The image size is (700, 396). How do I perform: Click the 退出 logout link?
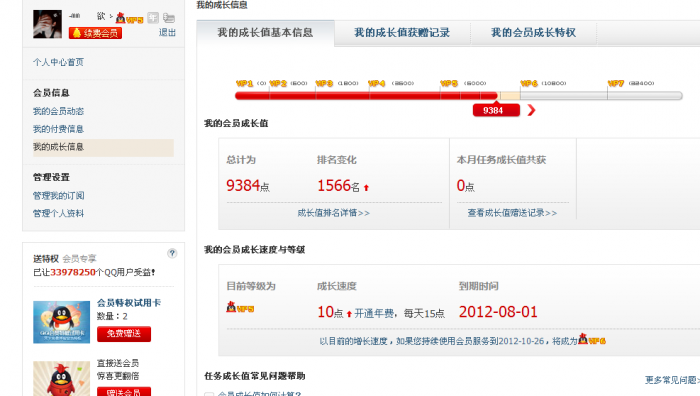coord(167,33)
